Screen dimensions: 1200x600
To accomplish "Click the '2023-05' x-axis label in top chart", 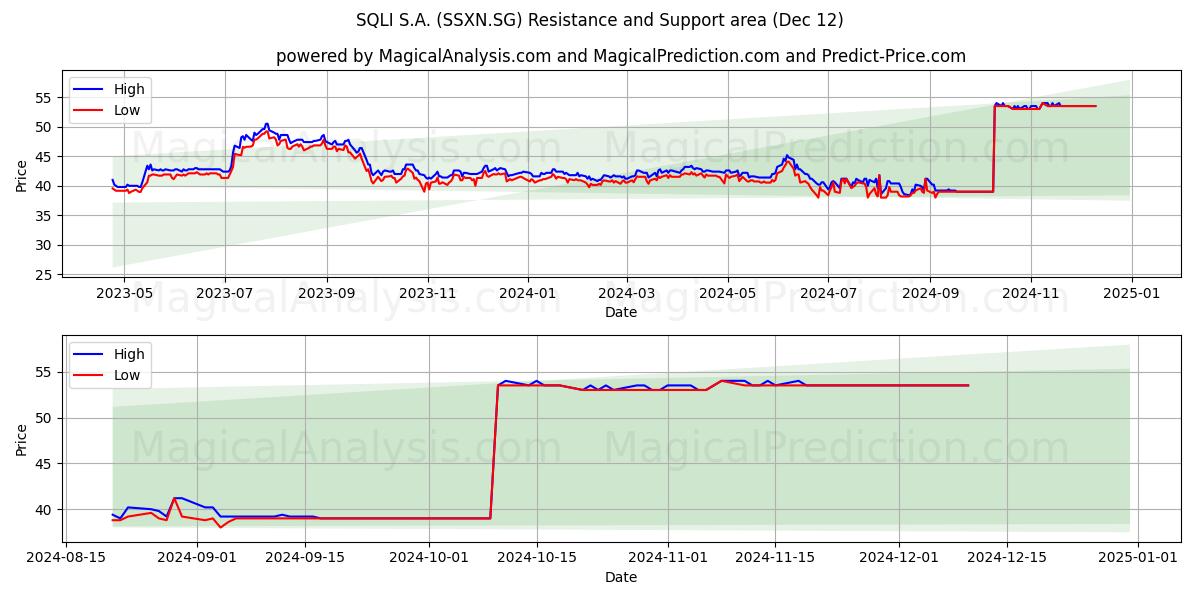I will [x=124, y=295].
